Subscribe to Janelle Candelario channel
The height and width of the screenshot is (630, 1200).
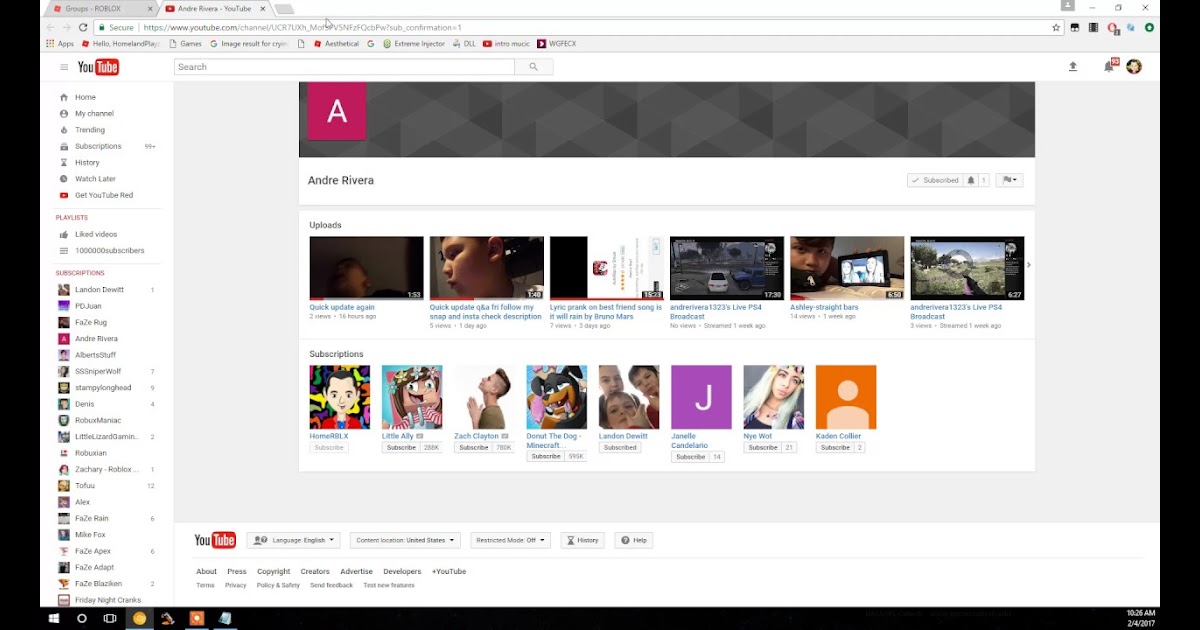tap(690, 457)
